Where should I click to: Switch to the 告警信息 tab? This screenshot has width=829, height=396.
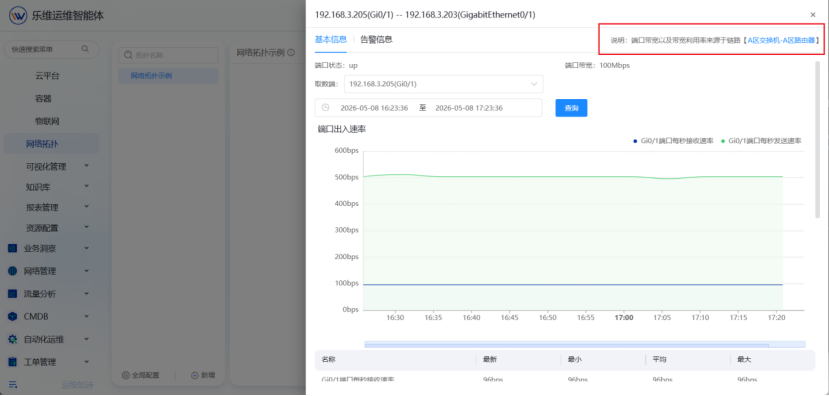(x=376, y=39)
